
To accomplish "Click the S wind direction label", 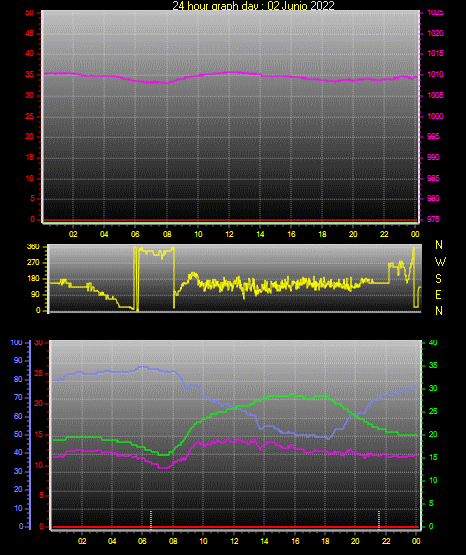I will click(438, 279).
